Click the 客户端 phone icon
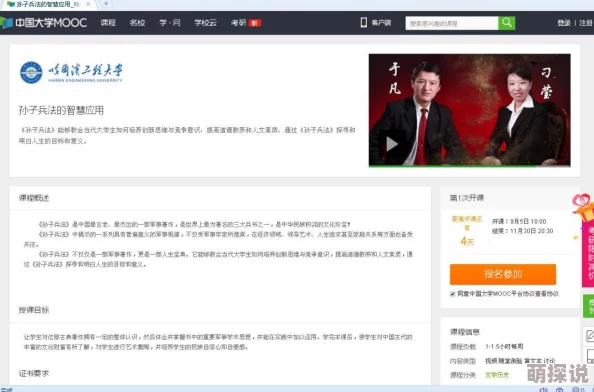594x392 pixels. [x=364, y=23]
